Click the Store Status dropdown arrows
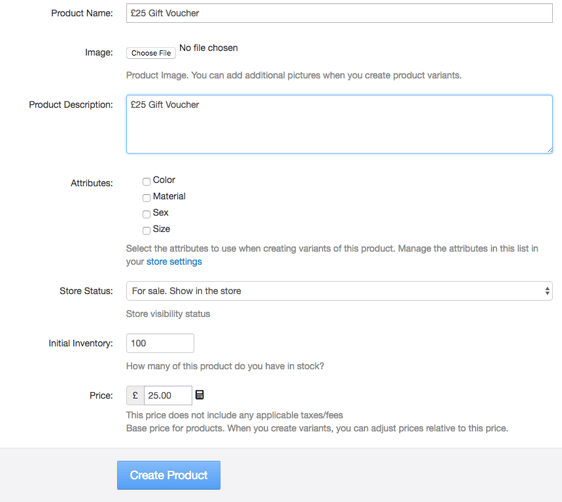Image resolution: width=562 pixels, height=502 pixels. coord(547,291)
